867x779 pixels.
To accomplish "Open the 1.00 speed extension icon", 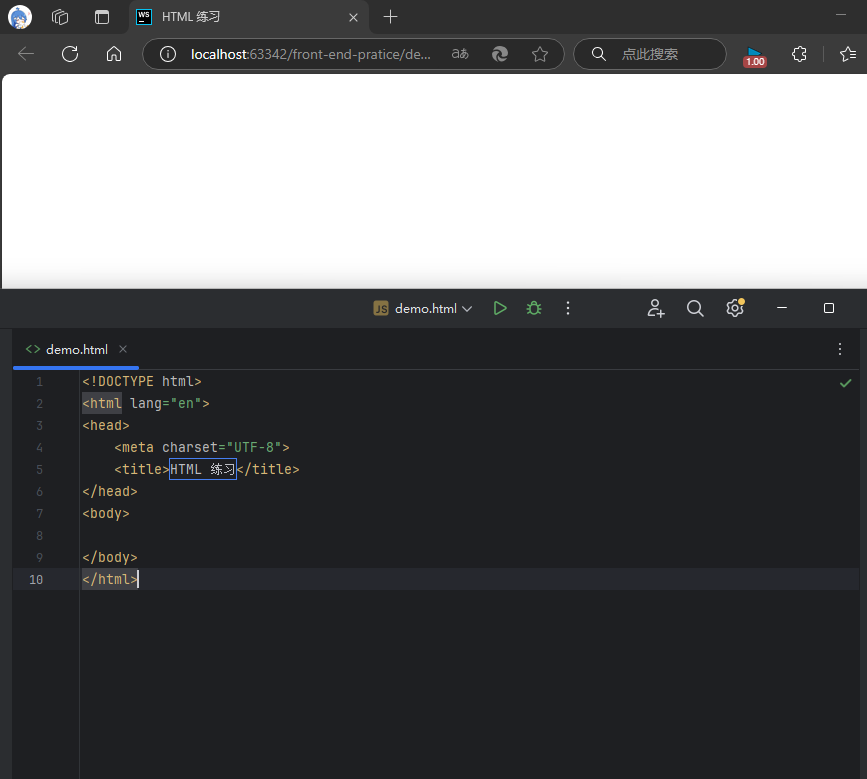I will point(755,56).
